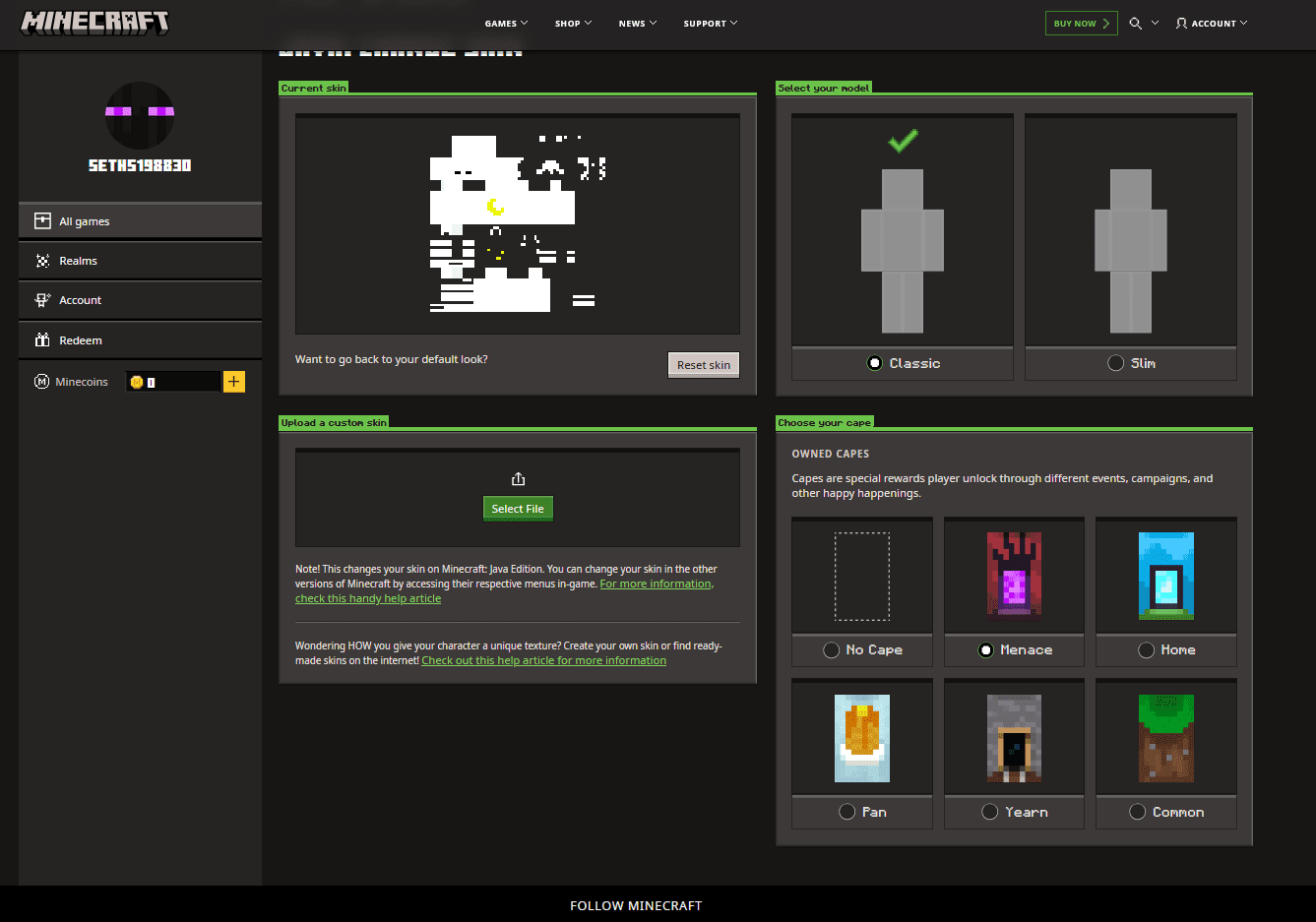Open the handy help article link
1316x922 pixels.
367,597
